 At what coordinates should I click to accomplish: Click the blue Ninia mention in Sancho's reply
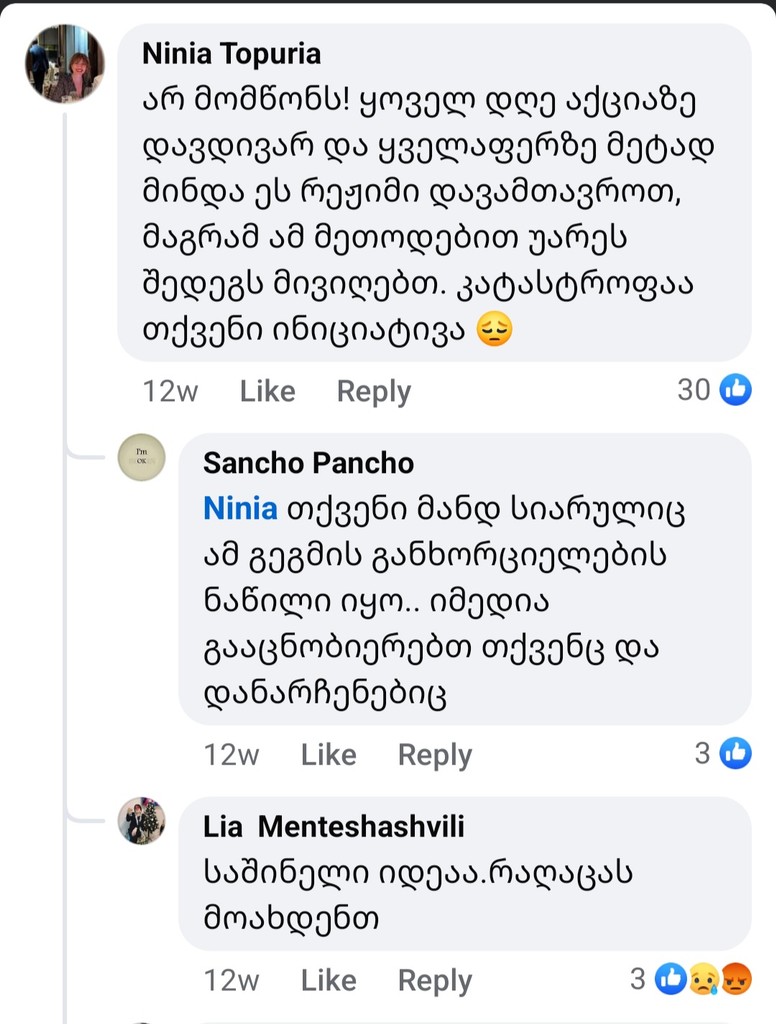(240, 508)
